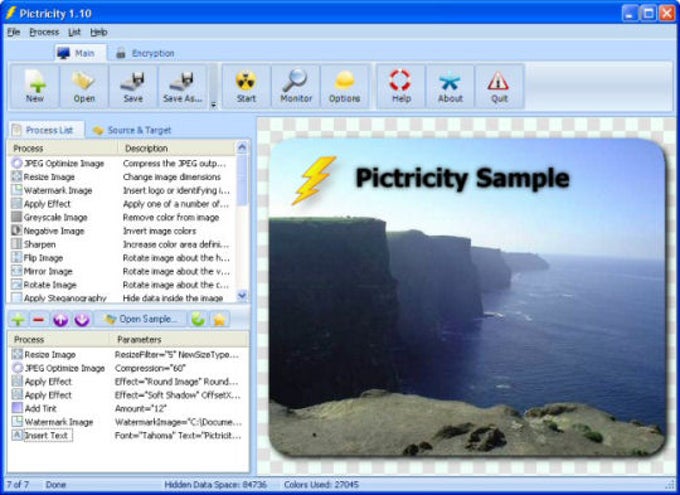Select the Apply Effect row with Round Image
This screenshot has width=680, height=495.
coord(128,381)
